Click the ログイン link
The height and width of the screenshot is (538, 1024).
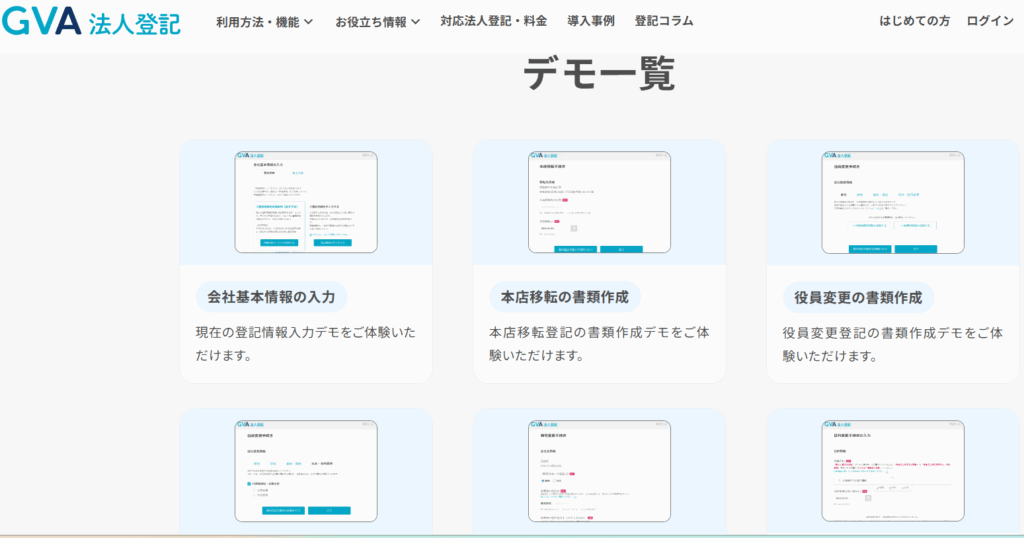989,21
